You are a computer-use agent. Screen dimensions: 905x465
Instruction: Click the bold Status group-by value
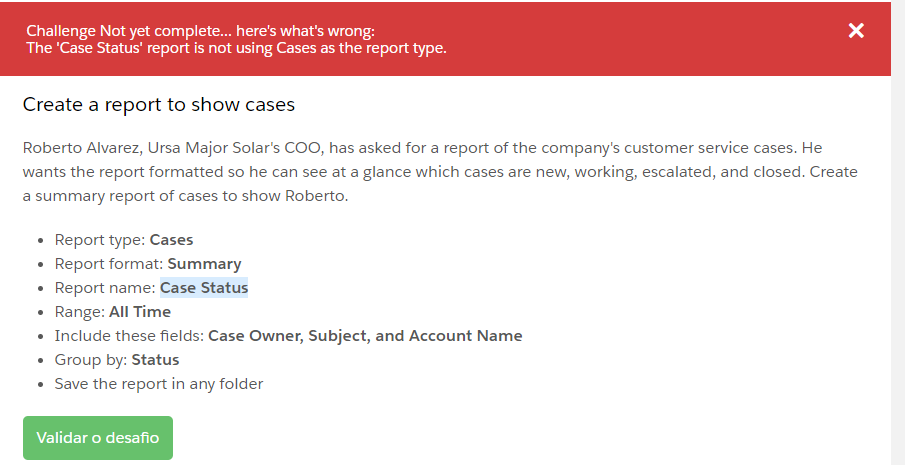tap(155, 360)
